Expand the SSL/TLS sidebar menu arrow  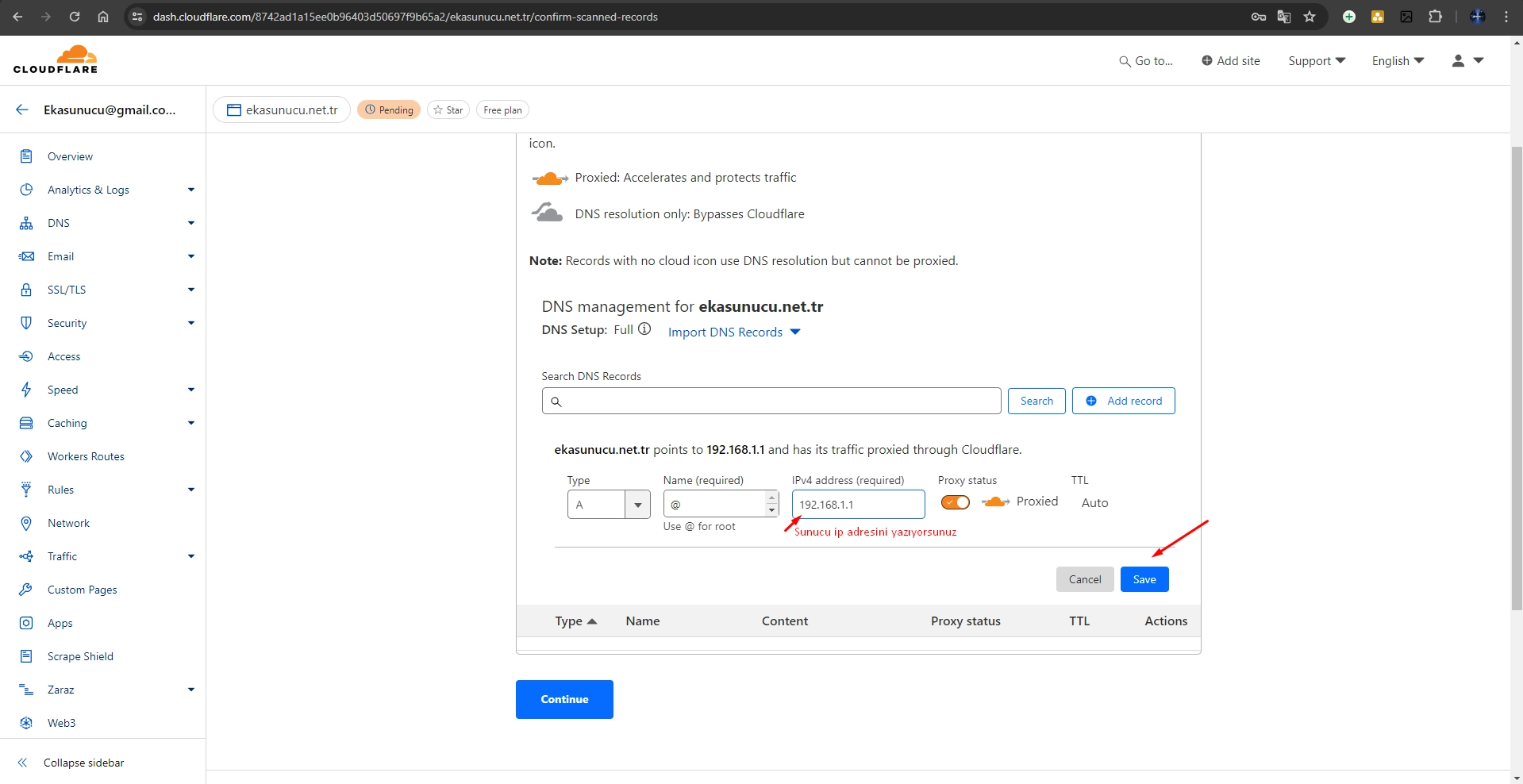191,290
